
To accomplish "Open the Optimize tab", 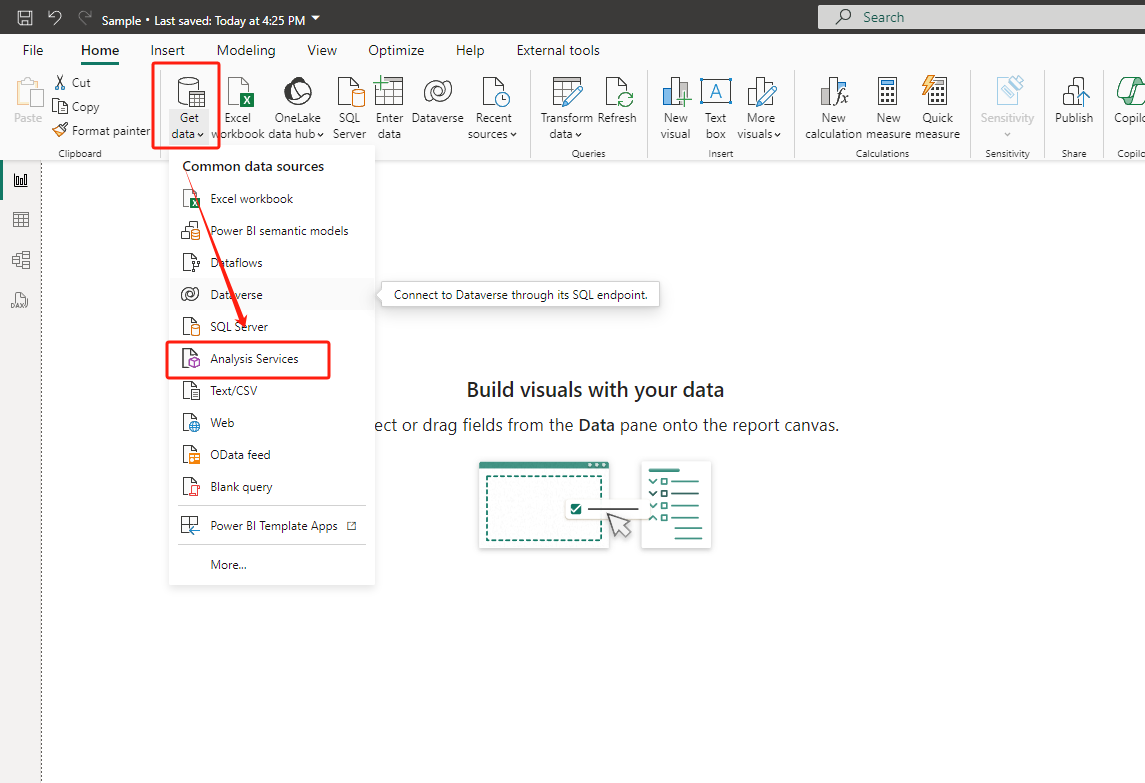I will coord(396,50).
